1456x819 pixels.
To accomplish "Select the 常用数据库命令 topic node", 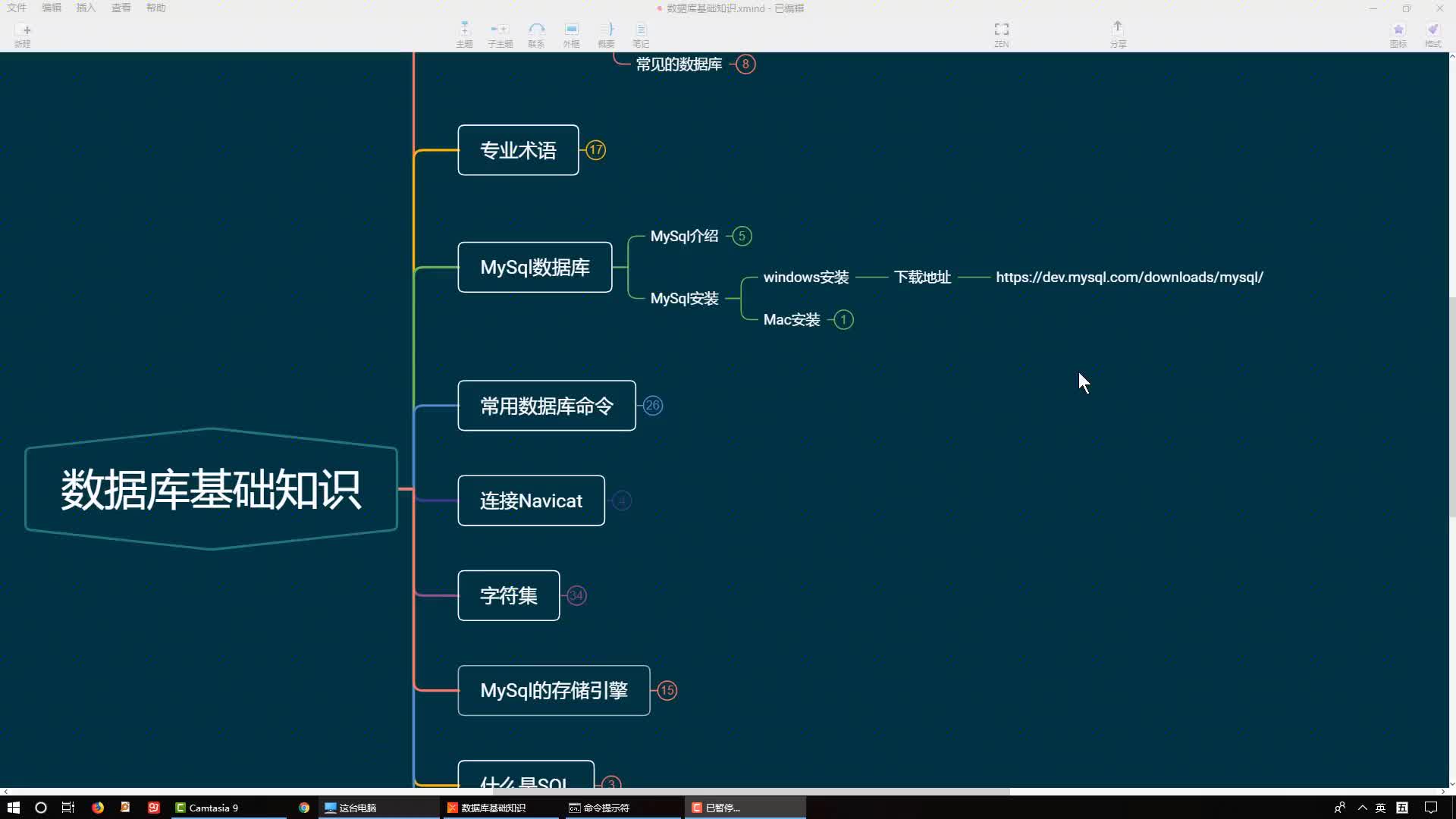I will point(547,406).
